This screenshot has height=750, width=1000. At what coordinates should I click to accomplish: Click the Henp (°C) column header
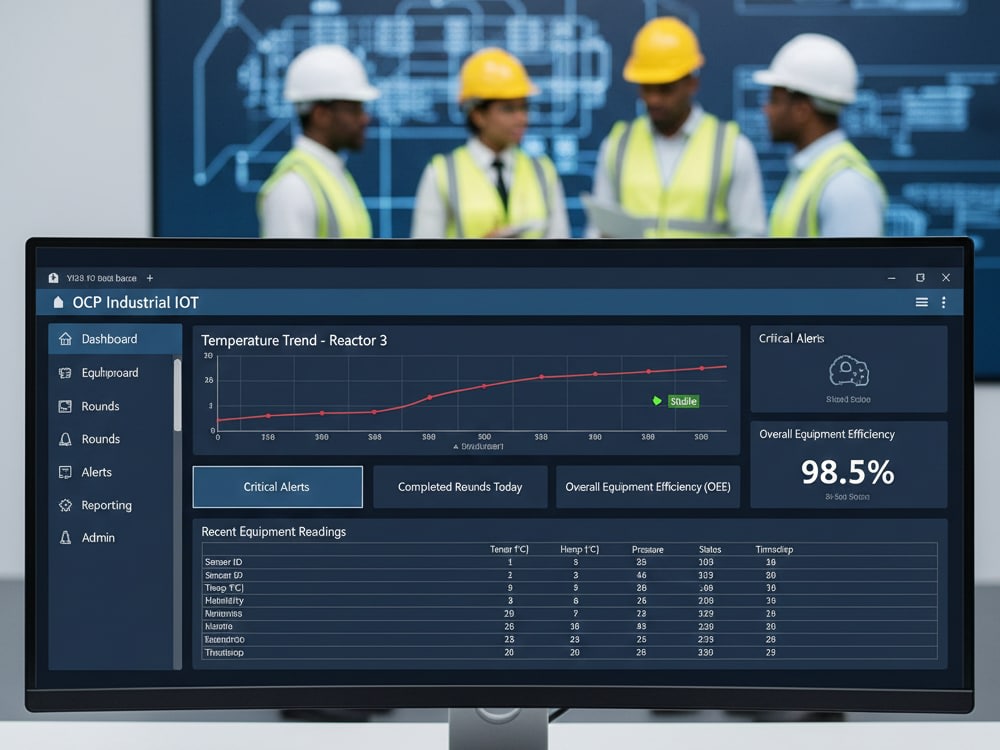coord(579,549)
